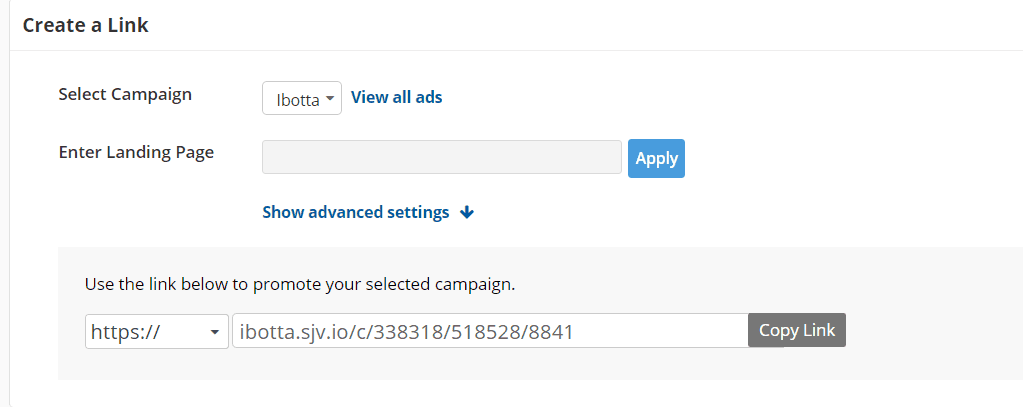Click the Copy Link button

tap(797, 330)
